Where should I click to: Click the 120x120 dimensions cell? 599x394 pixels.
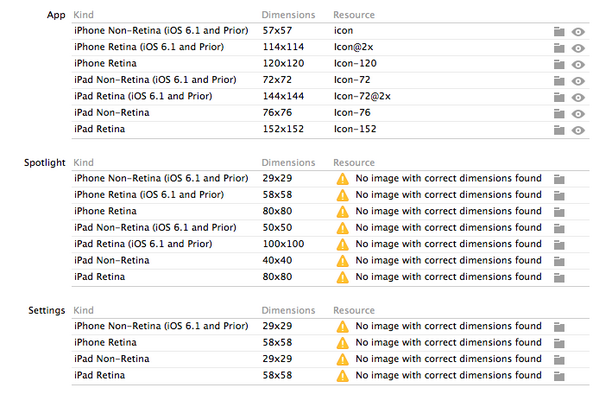[x=283, y=63]
